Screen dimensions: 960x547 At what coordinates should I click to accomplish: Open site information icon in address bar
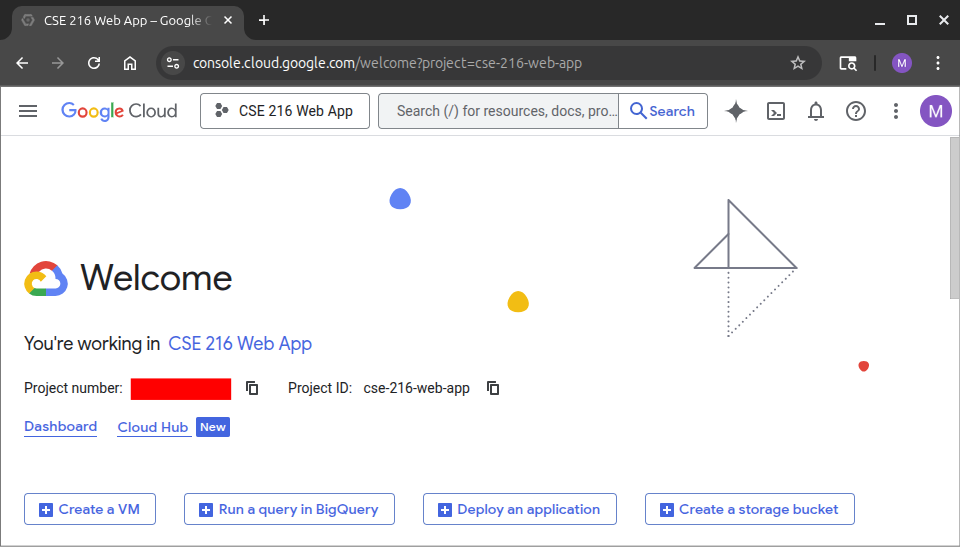coord(173,63)
